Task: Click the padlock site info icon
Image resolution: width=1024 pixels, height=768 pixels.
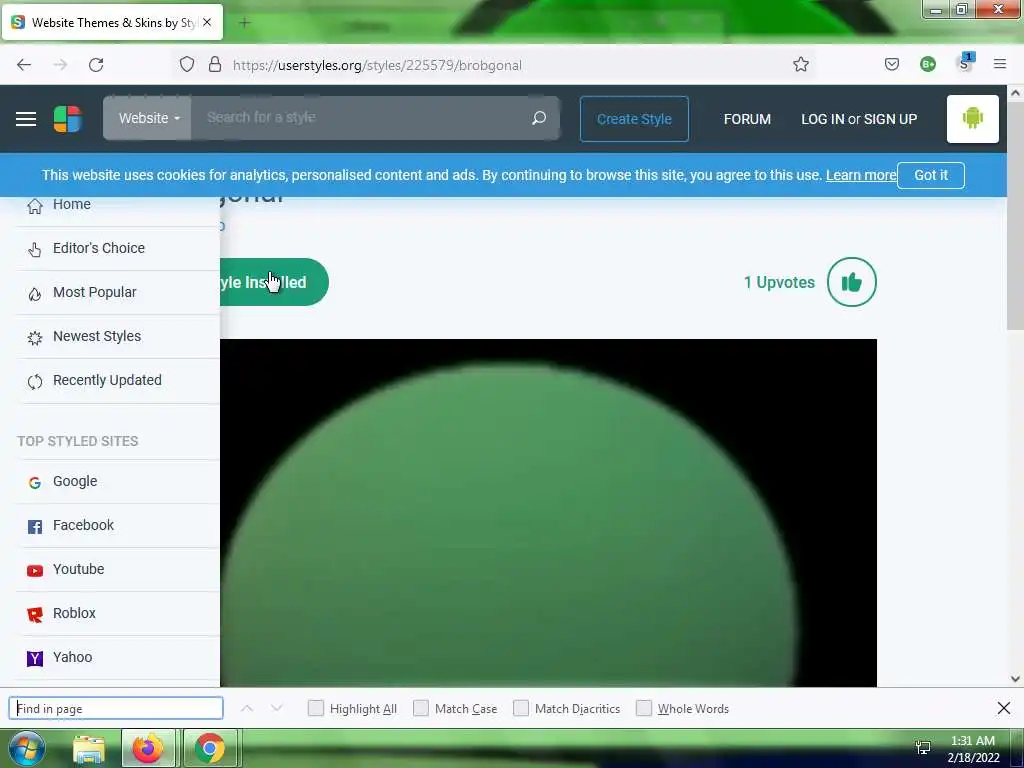Action: (215, 65)
